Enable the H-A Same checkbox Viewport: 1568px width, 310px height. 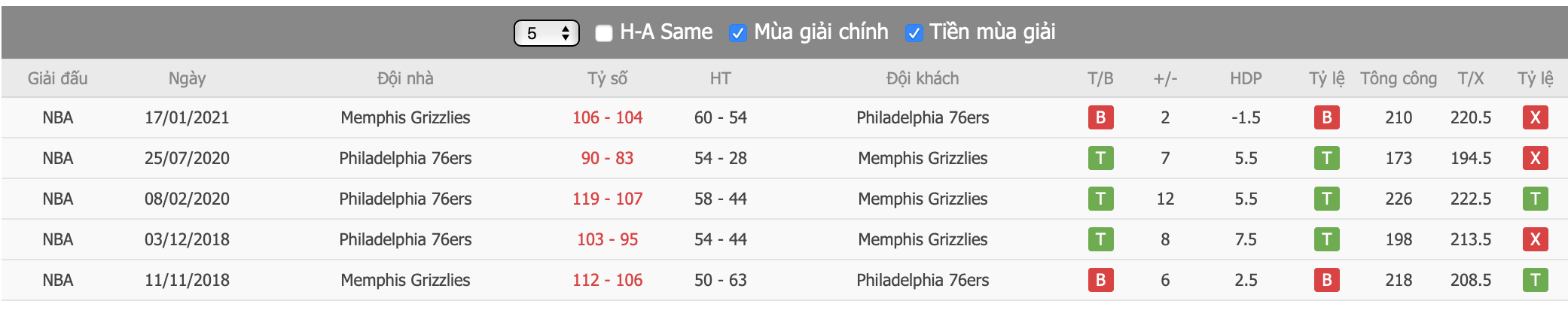[x=604, y=33]
